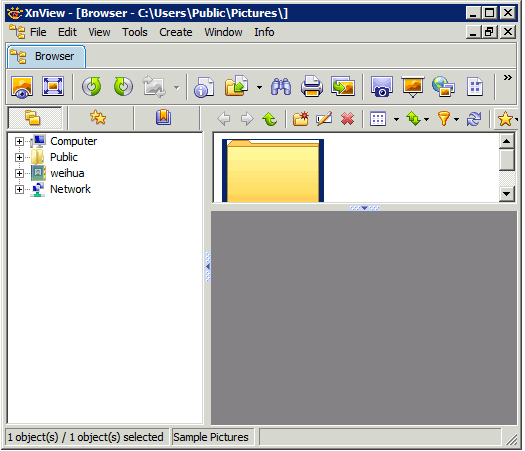Click the JPEG lossless transformations icon

tap(154, 87)
